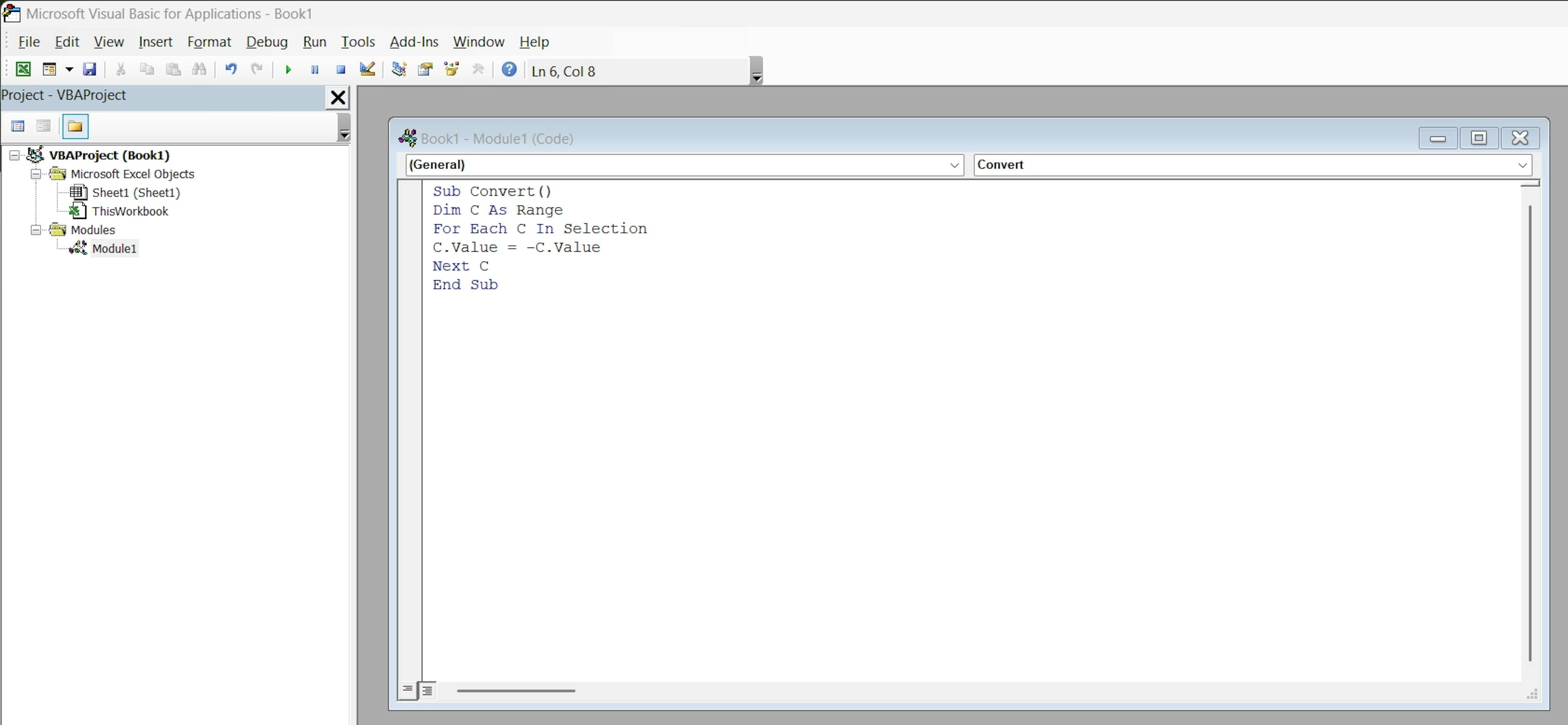Click the Insert UserForm toolbar icon
Image resolution: width=1568 pixels, height=725 pixels.
click(x=49, y=69)
